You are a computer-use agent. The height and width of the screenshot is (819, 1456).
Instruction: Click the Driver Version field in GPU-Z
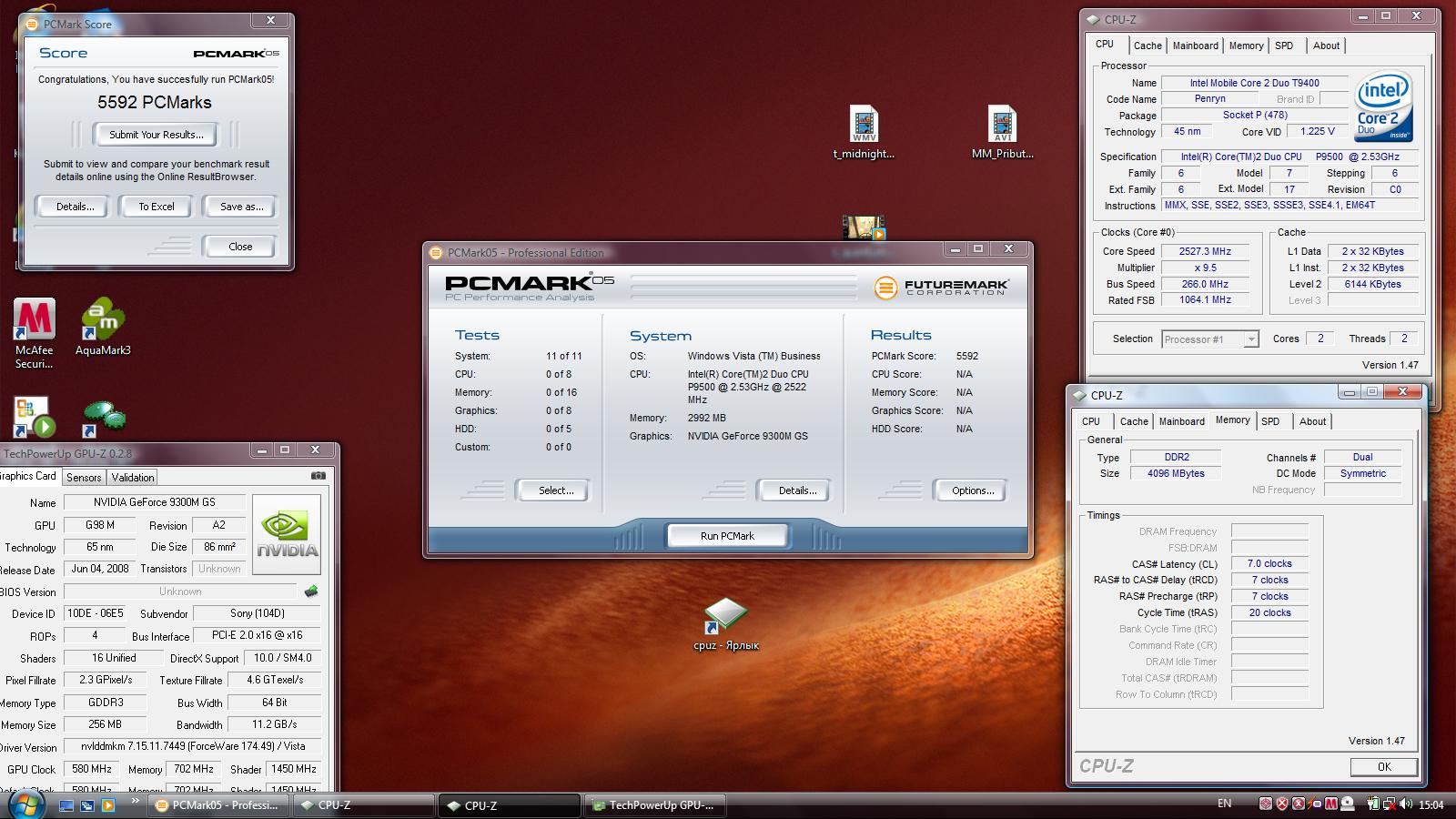(x=191, y=746)
